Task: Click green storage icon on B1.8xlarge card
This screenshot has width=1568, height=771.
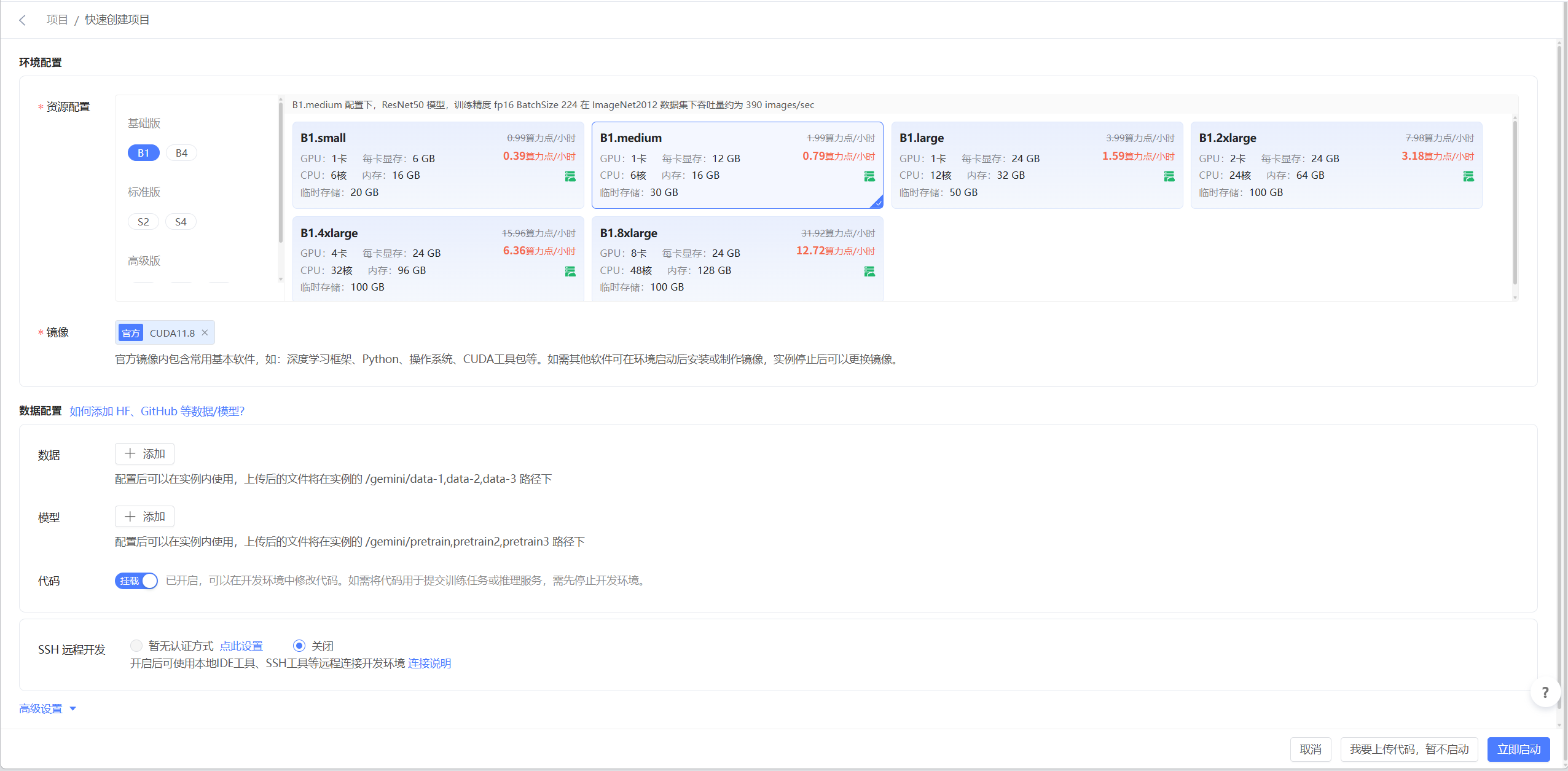Action: tap(869, 272)
